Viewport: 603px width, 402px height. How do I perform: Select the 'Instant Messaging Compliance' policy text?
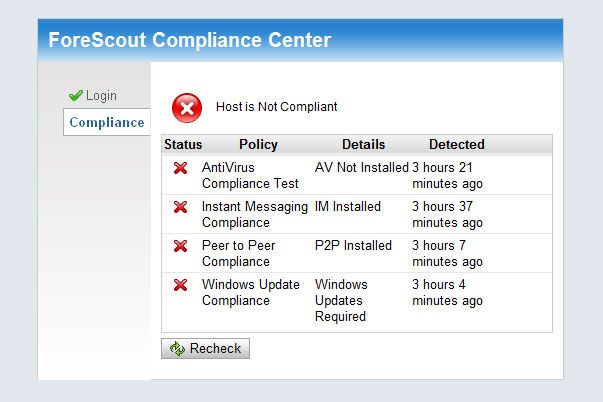(255, 215)
